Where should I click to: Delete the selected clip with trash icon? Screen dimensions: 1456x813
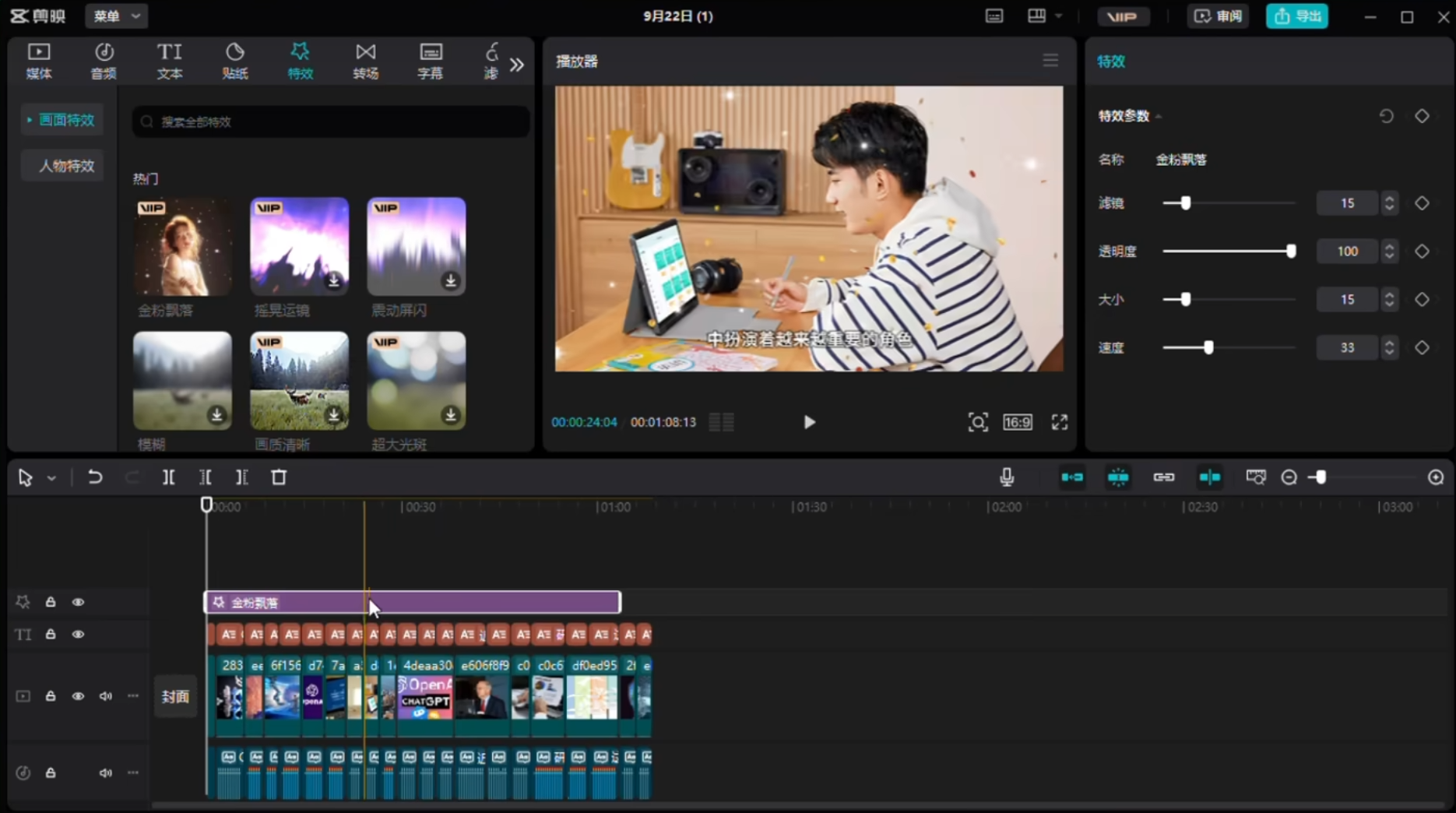(279, 477)
